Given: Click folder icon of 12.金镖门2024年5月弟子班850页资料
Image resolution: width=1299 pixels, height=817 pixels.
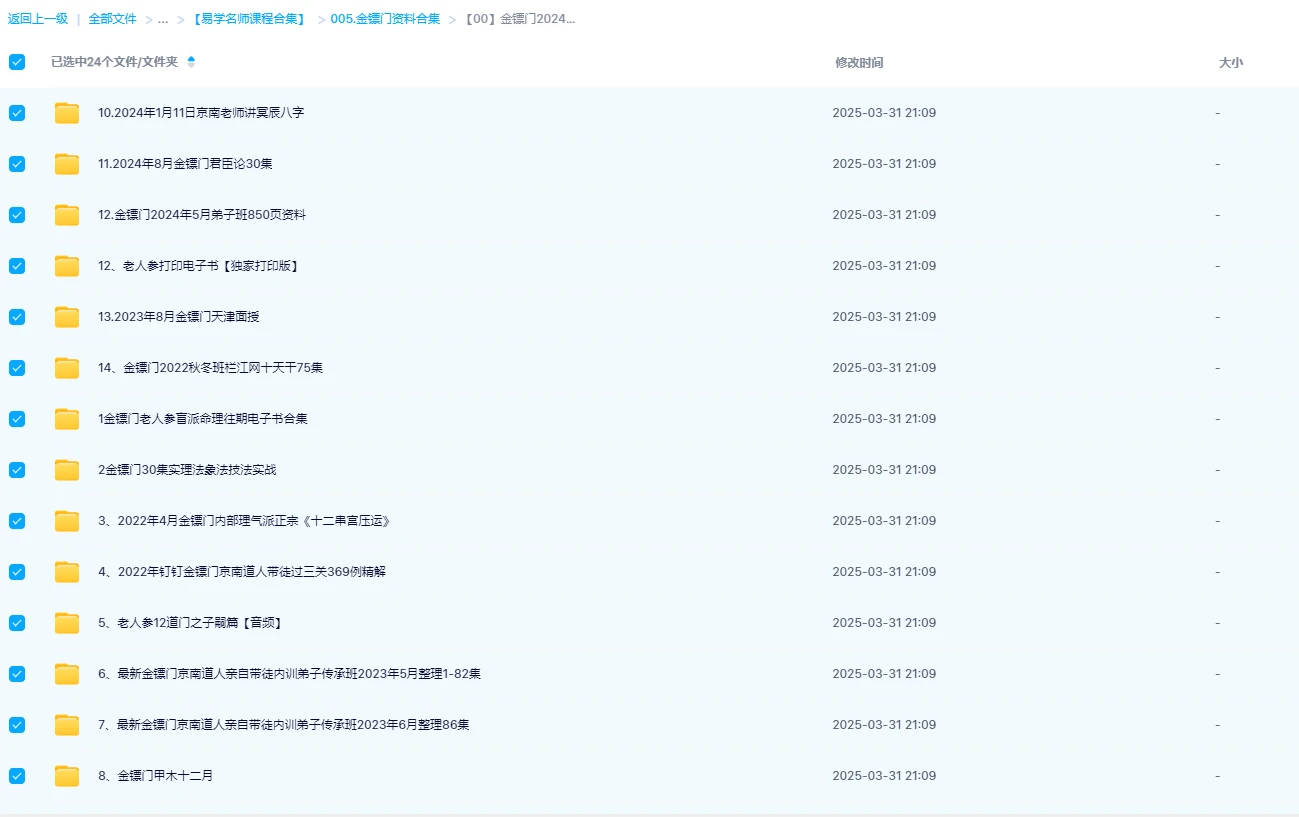Looking at the screenshot, I should 67,215.
